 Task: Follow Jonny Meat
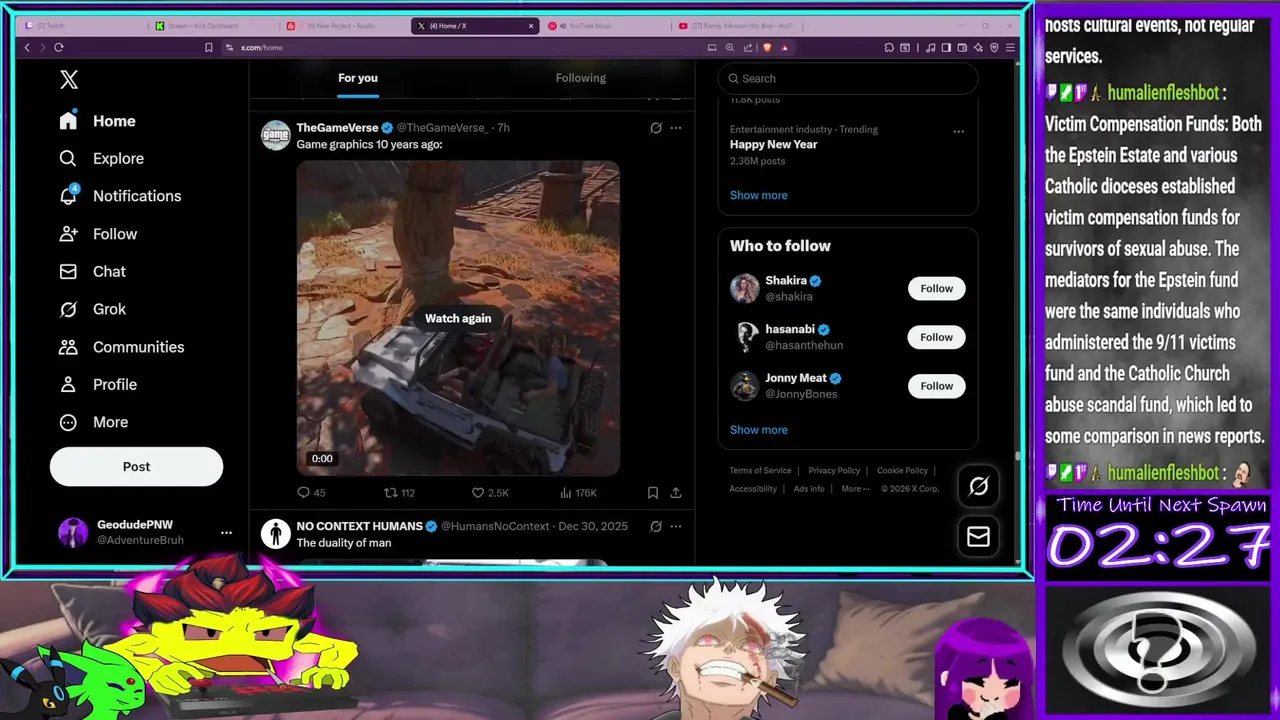click(937, 386)
